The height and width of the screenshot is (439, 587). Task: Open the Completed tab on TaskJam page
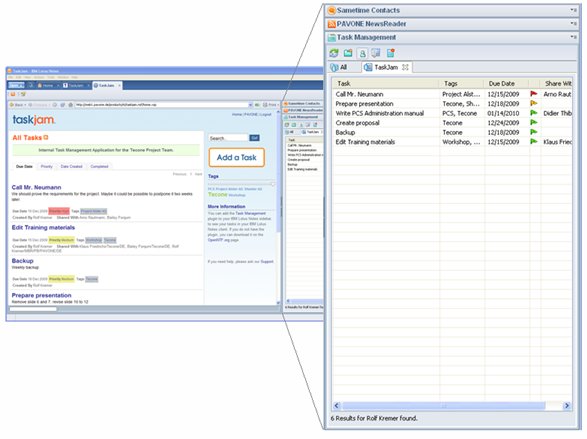[x=99, y=166]
